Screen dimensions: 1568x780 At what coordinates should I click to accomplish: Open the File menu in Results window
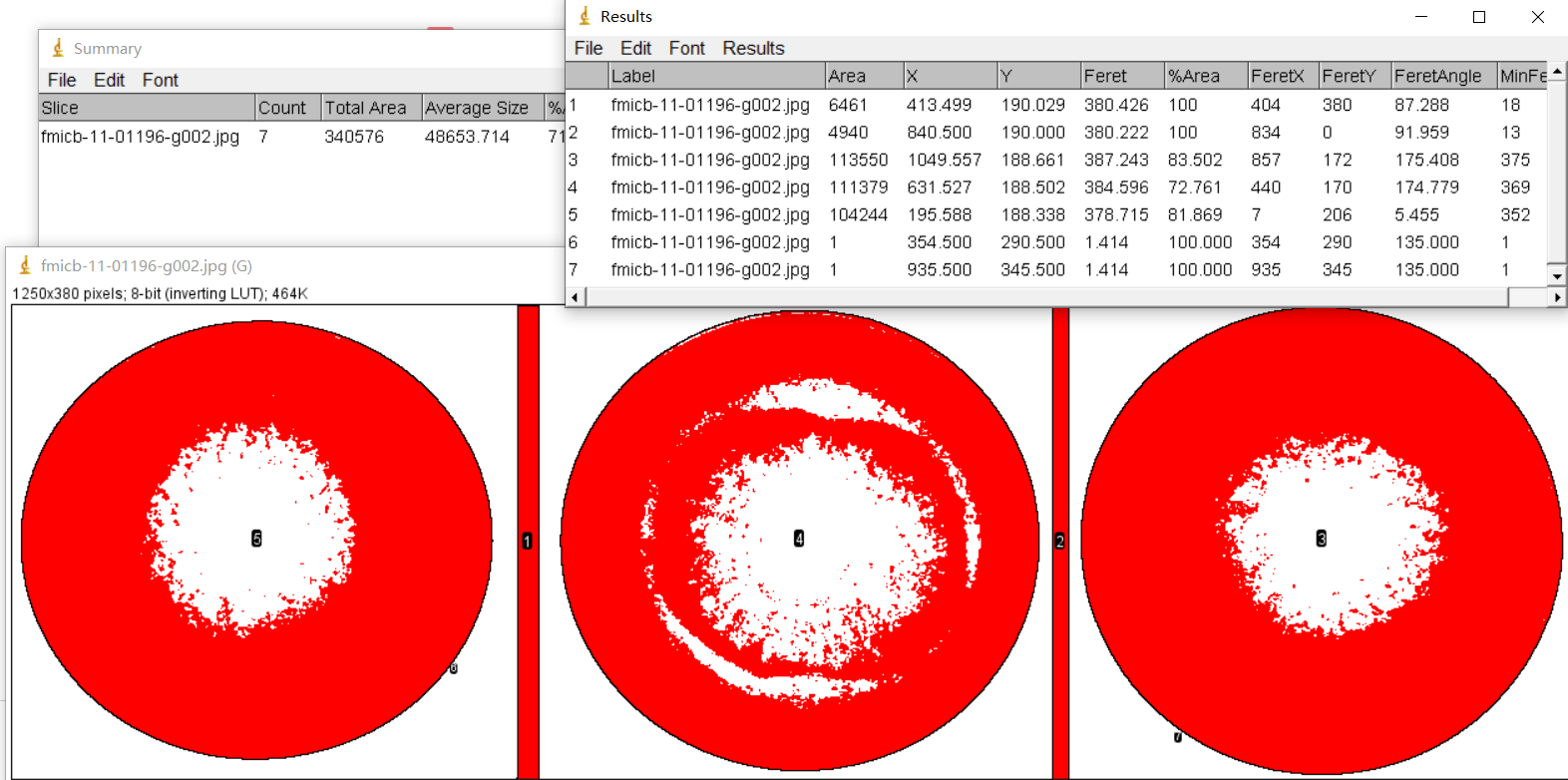tap(588, 48)
